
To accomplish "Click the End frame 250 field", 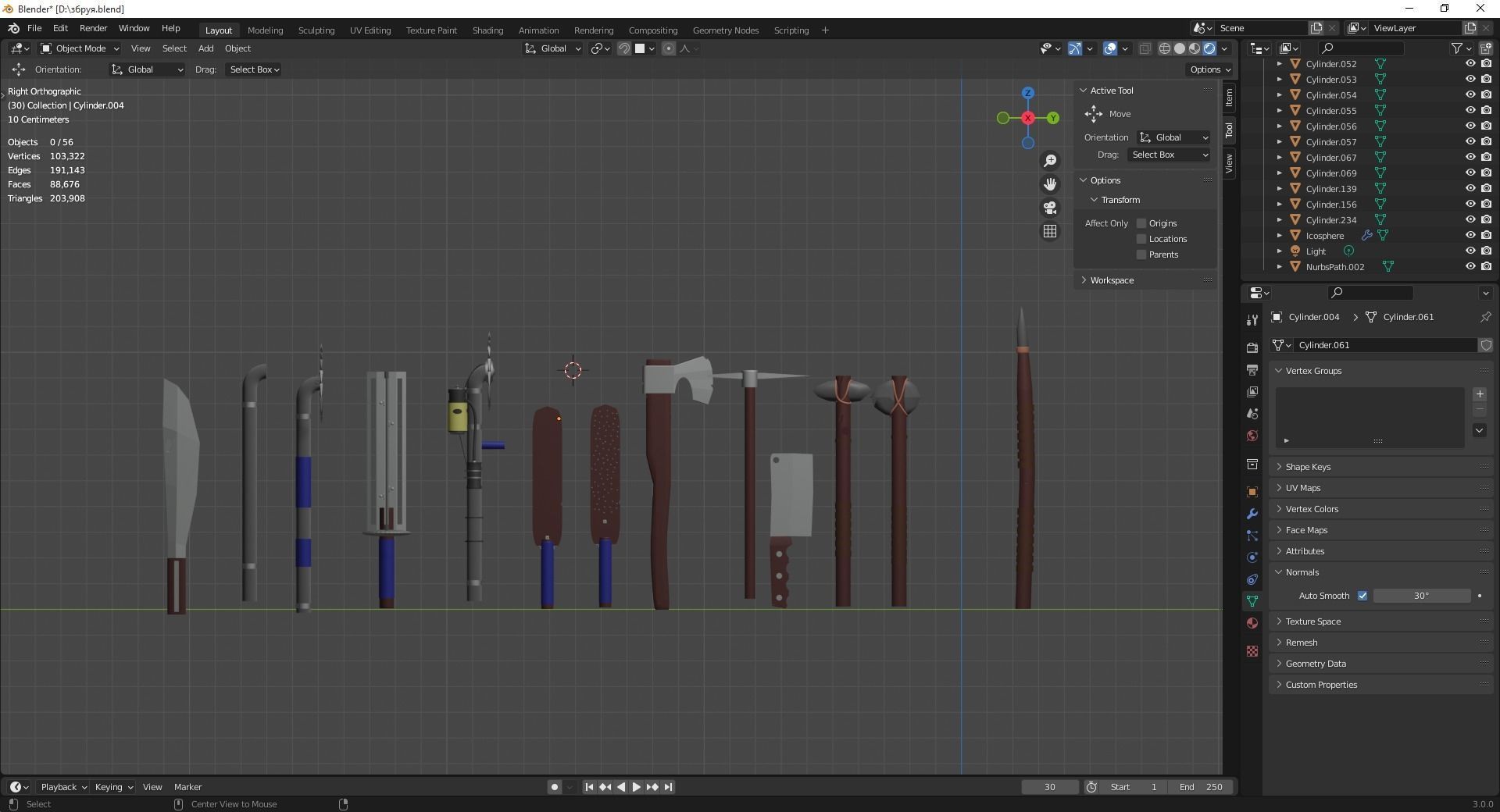I will 1202,787.
